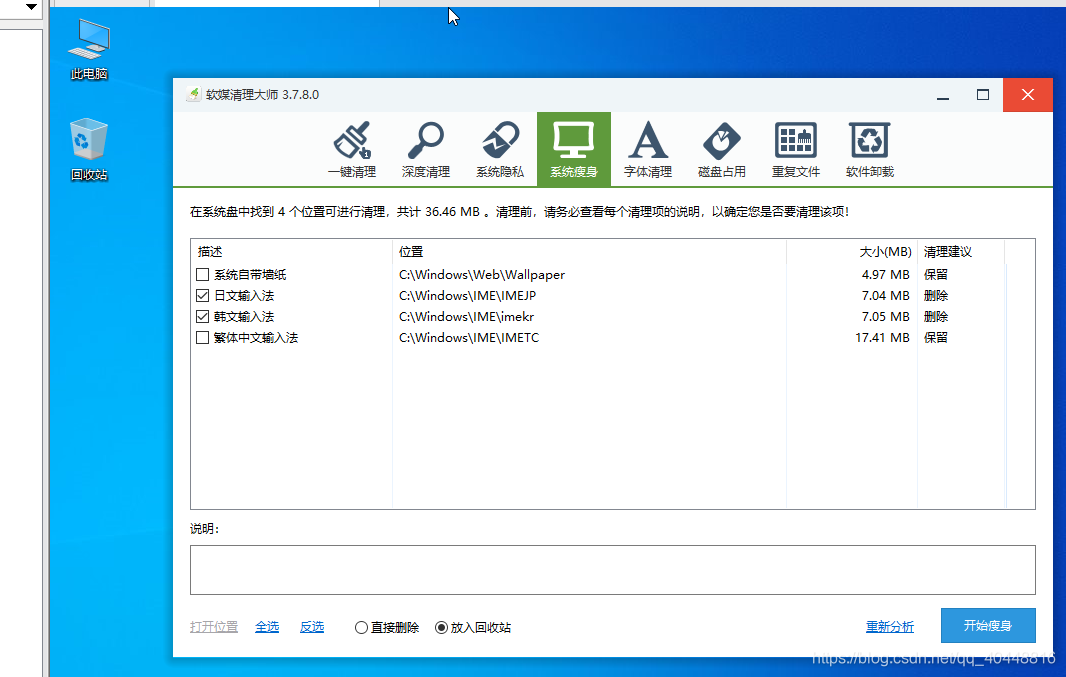This screenshot has width=1066, height=677.
Task: Click the 重新分析 re-analyze link
Action: pyautogui.click(x=890, y=627)
